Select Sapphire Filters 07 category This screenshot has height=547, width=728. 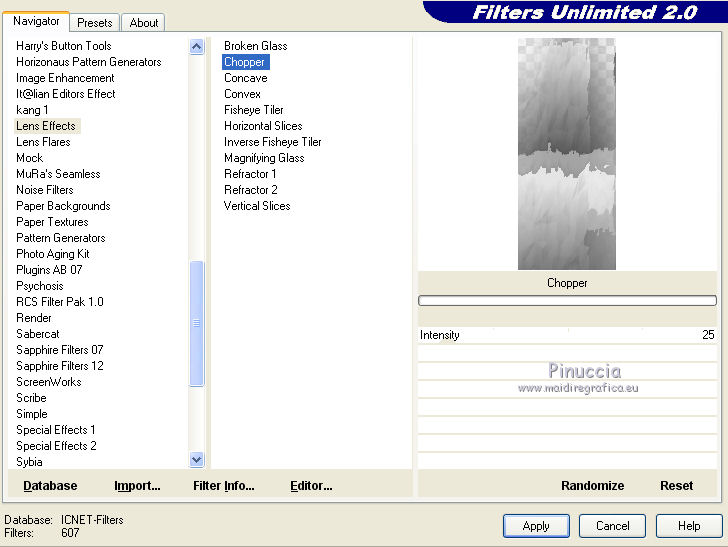[60, 350]
